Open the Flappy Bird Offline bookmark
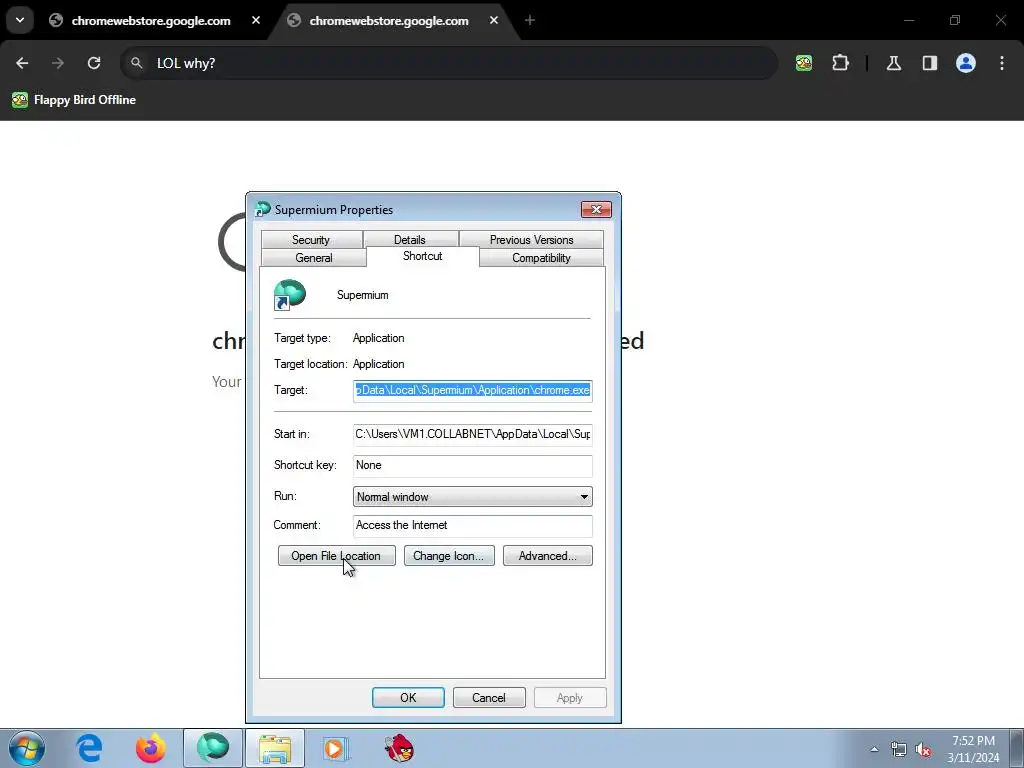The image size is (1024, 768). tap(74, 100)
